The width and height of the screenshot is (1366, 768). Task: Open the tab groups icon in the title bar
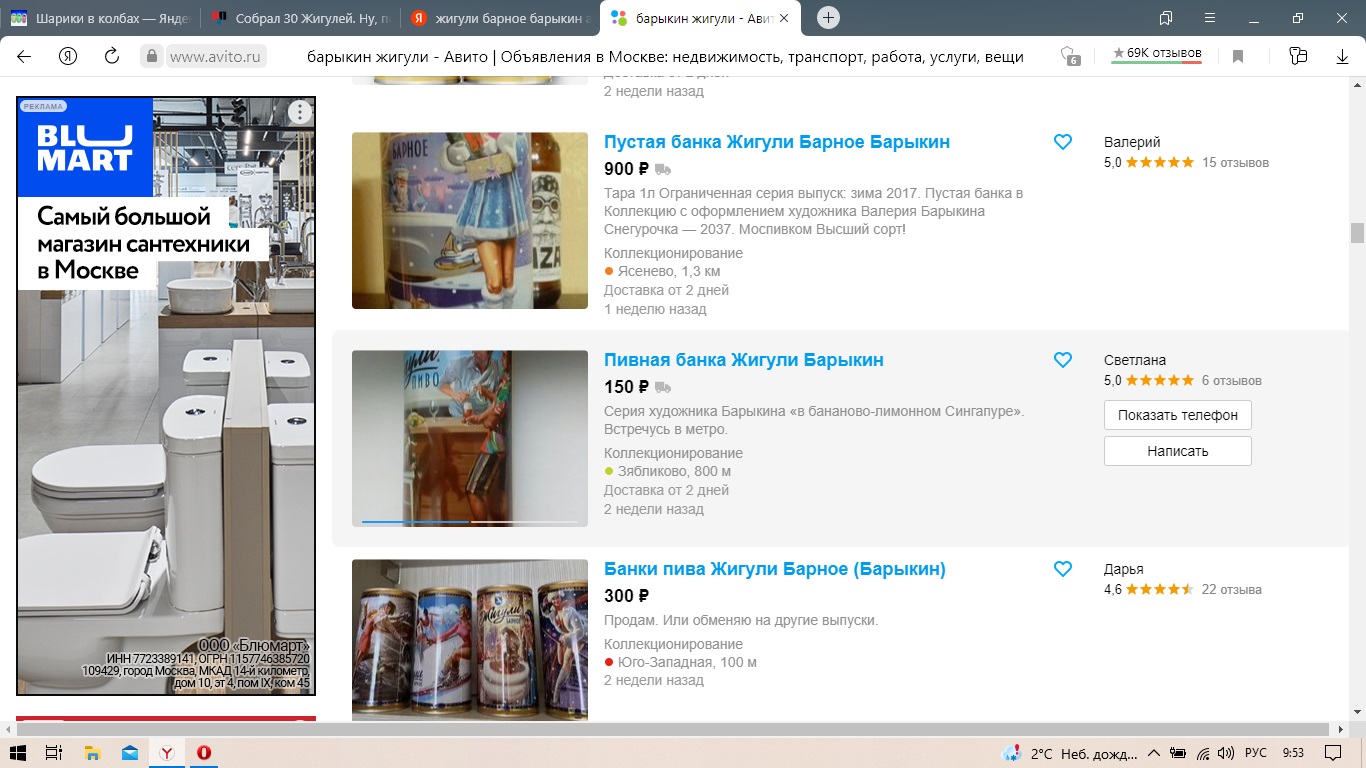click(x=1165, y=18)
